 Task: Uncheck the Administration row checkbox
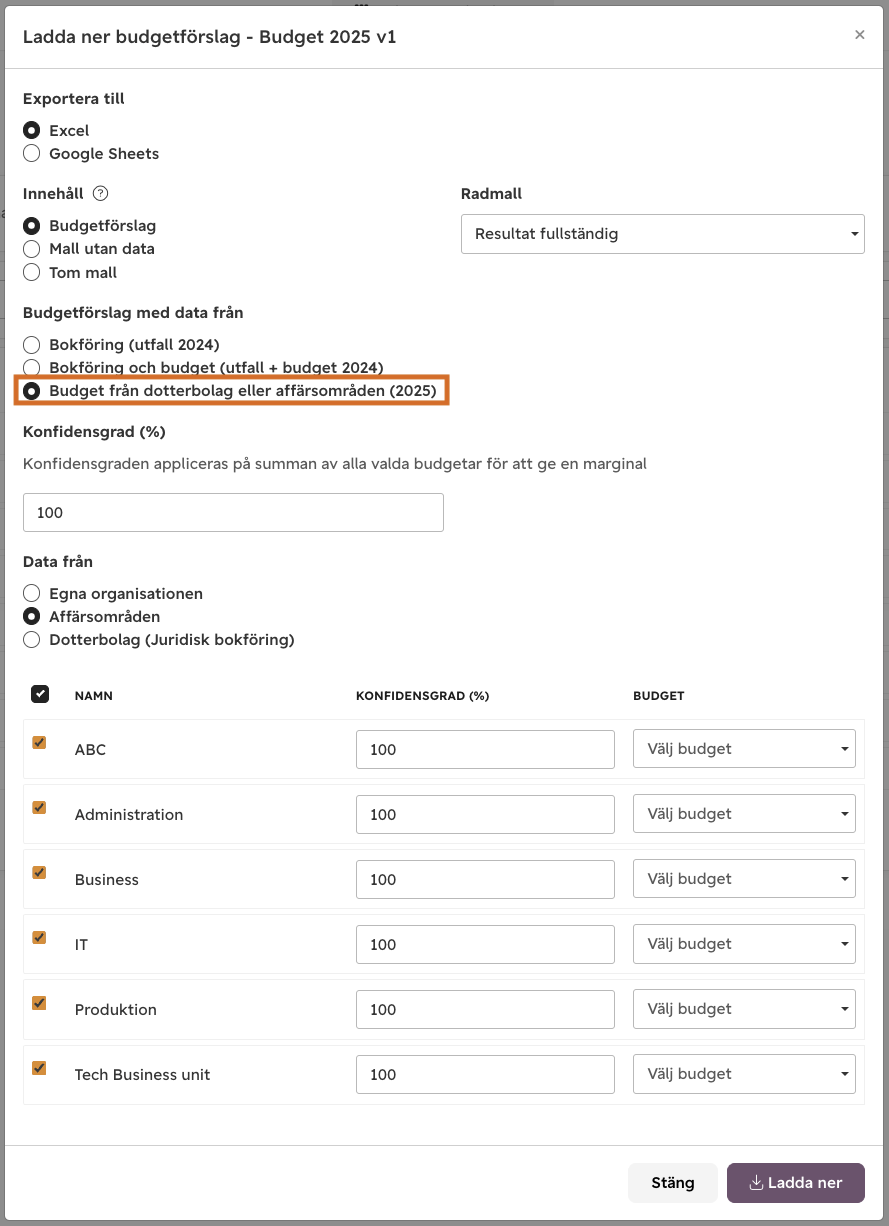coord(39,807)
